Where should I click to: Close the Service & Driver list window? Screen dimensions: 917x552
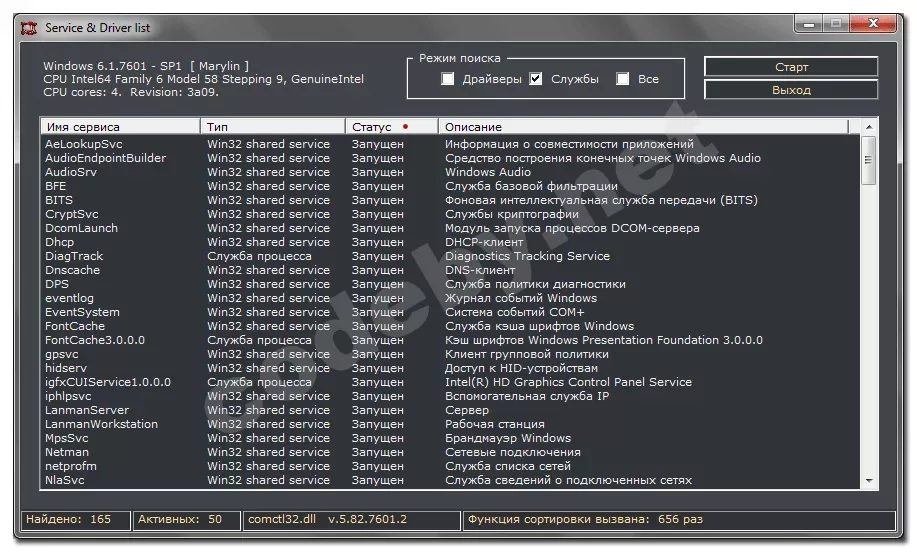coord(873,23)
